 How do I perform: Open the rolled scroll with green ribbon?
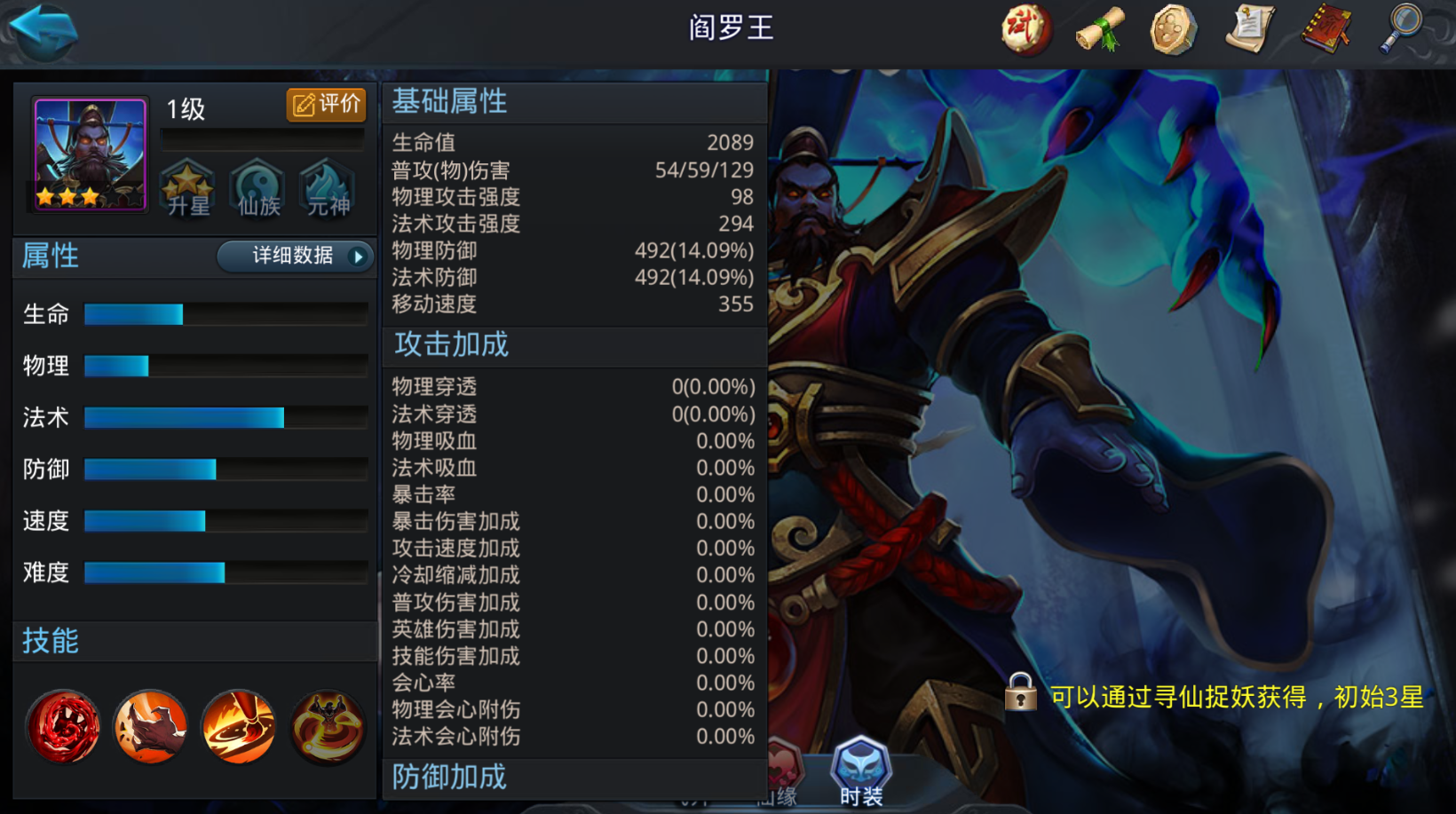(x=1101, y=29)
